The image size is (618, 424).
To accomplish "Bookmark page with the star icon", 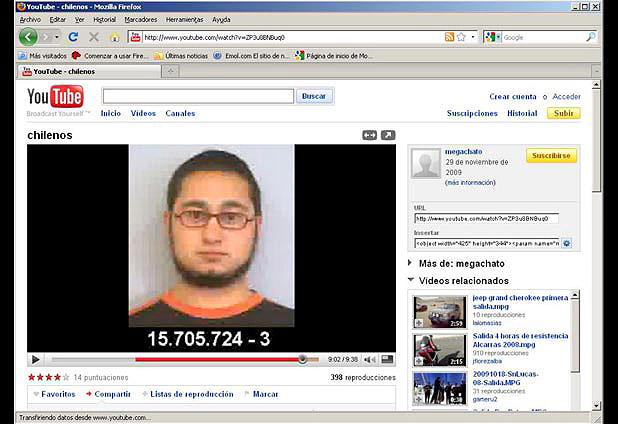I will click(461, 37).
